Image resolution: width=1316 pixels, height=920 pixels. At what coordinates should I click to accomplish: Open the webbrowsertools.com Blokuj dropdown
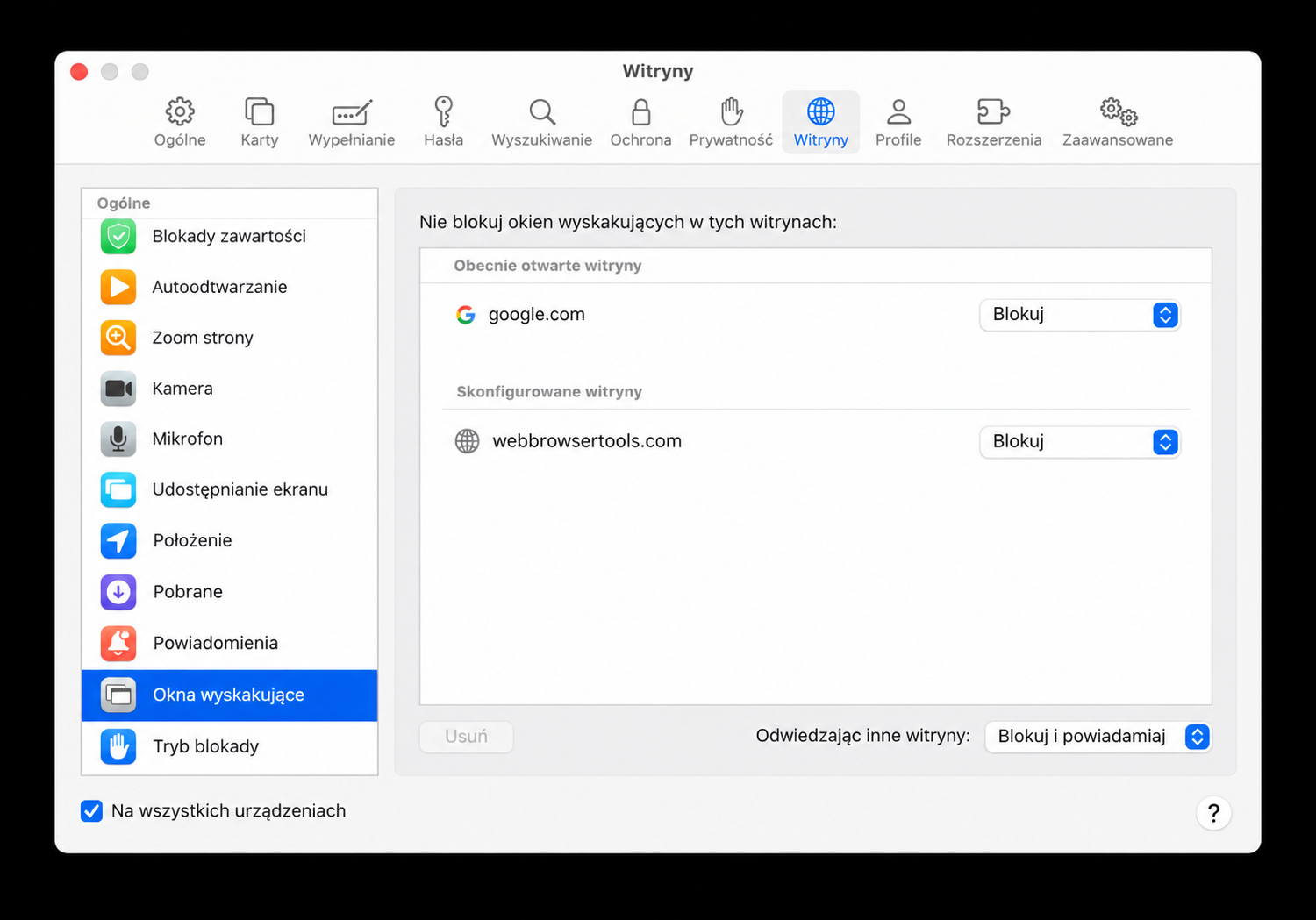click(x=1080, y=442)
